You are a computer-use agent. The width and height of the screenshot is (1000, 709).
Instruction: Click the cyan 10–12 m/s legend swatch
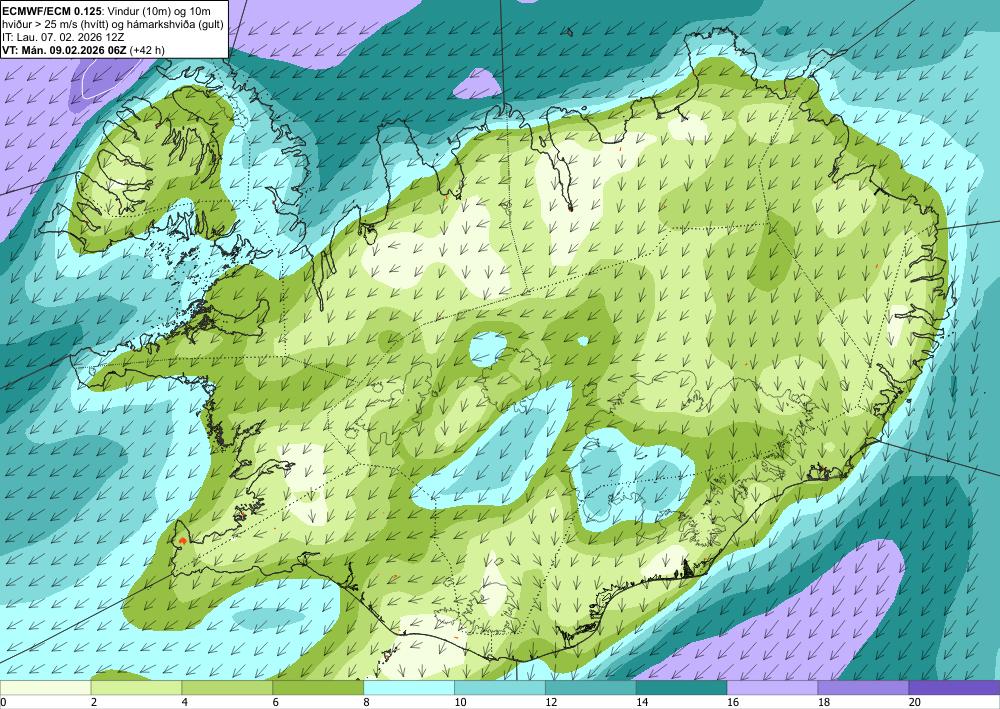coord(500,688)
